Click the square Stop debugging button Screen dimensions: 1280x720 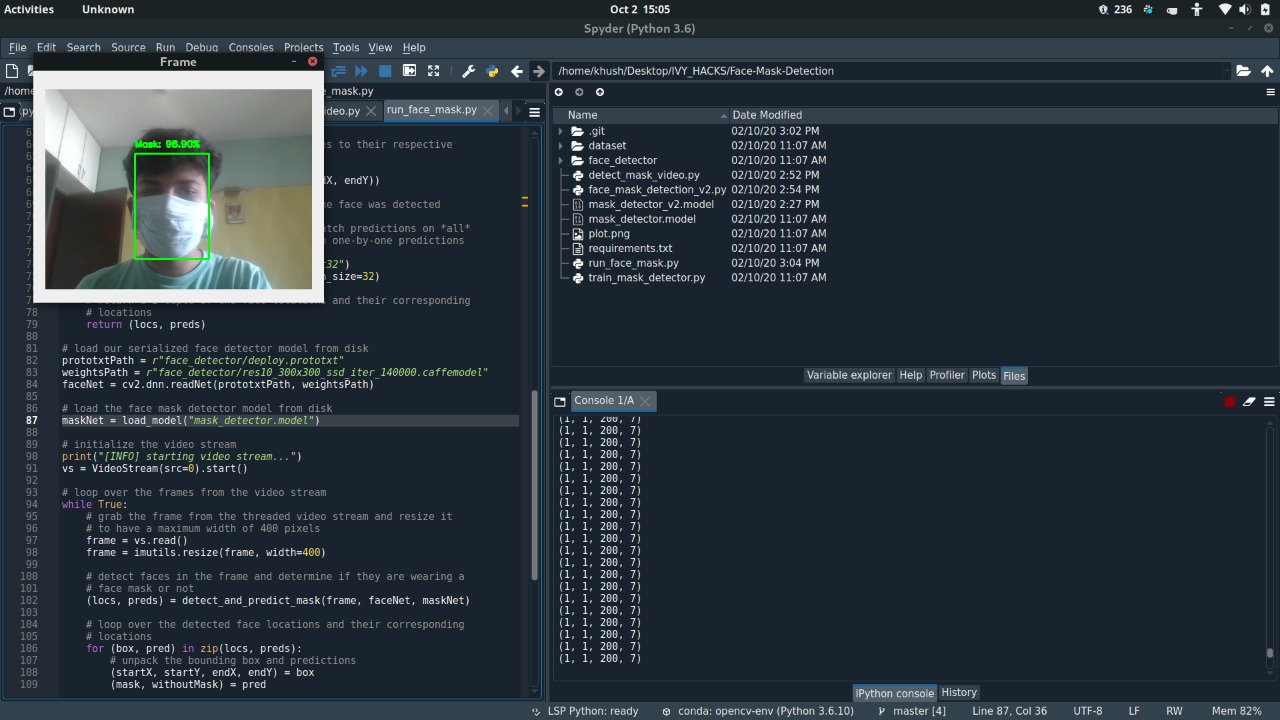click(385, 71)
